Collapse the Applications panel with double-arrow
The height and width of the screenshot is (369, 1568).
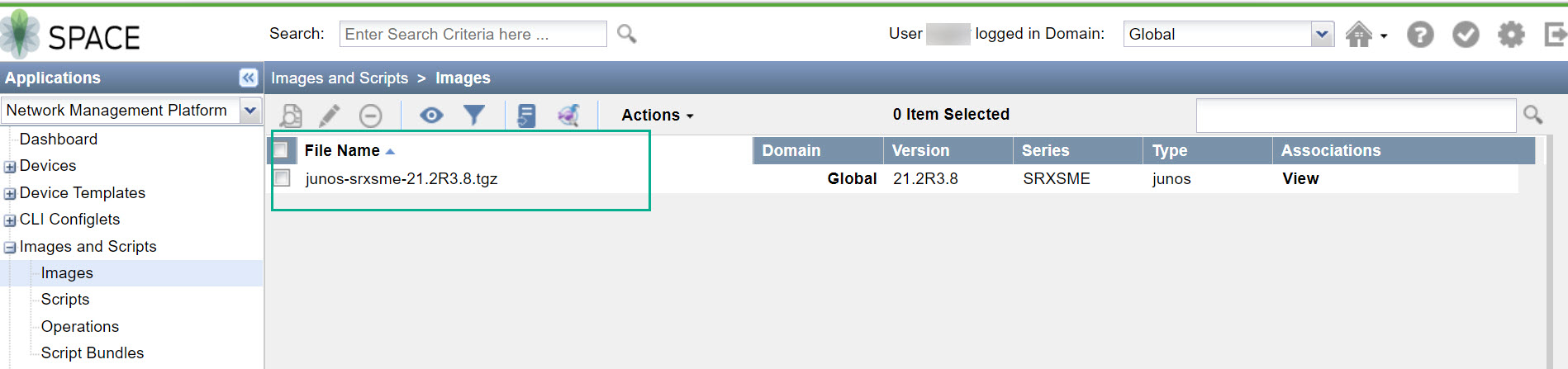point(248,78)
